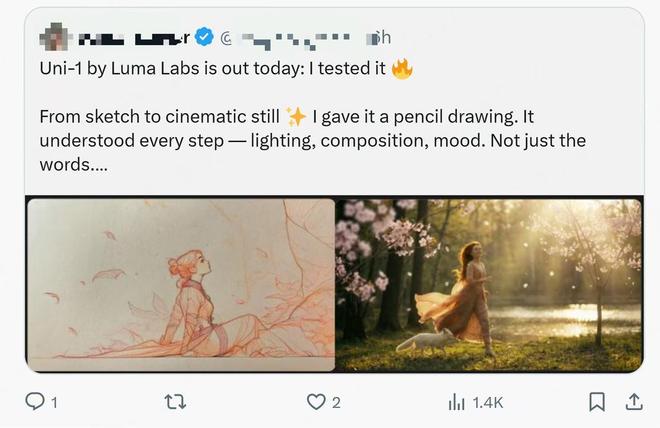This screenshot has height=428, width=660.
Task: Open the cinematic forest still image
Action: pos(490,285)
